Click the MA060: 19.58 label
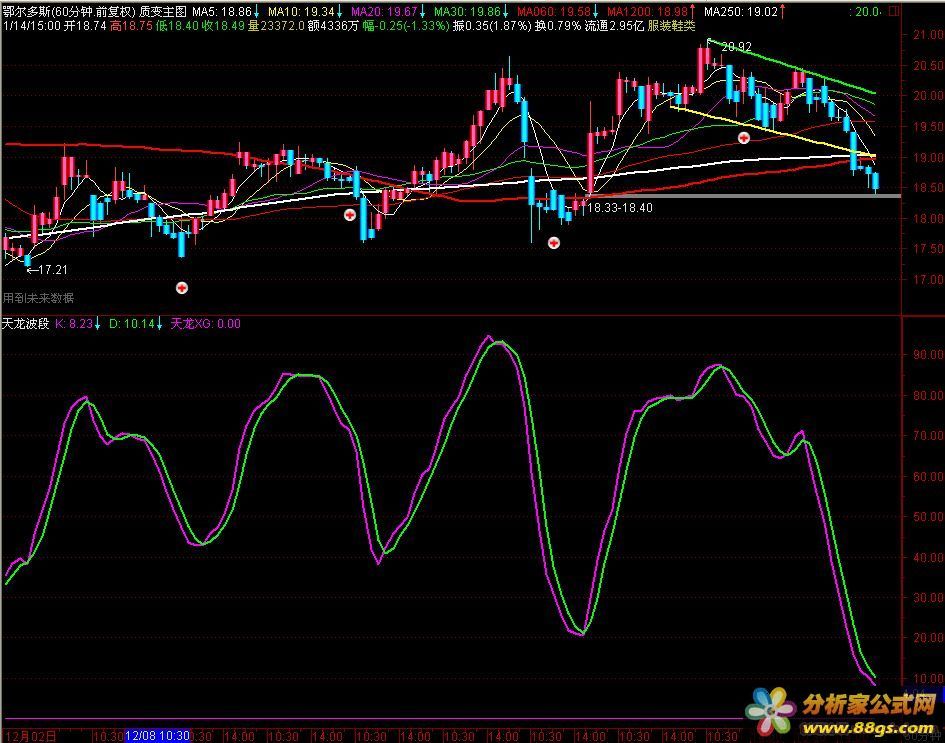945x743 pixels. 554,11
